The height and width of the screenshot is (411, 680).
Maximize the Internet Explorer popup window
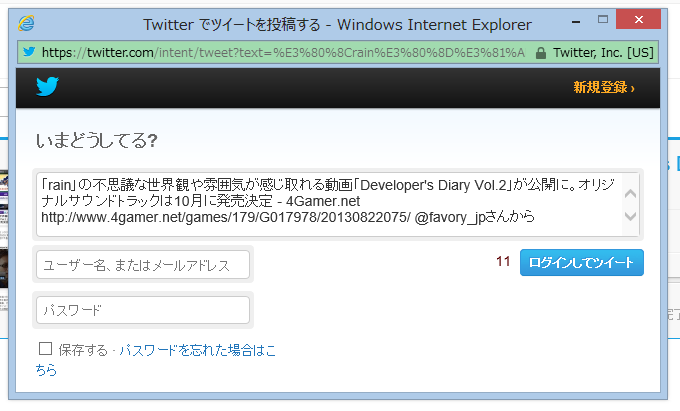point(600,20)
